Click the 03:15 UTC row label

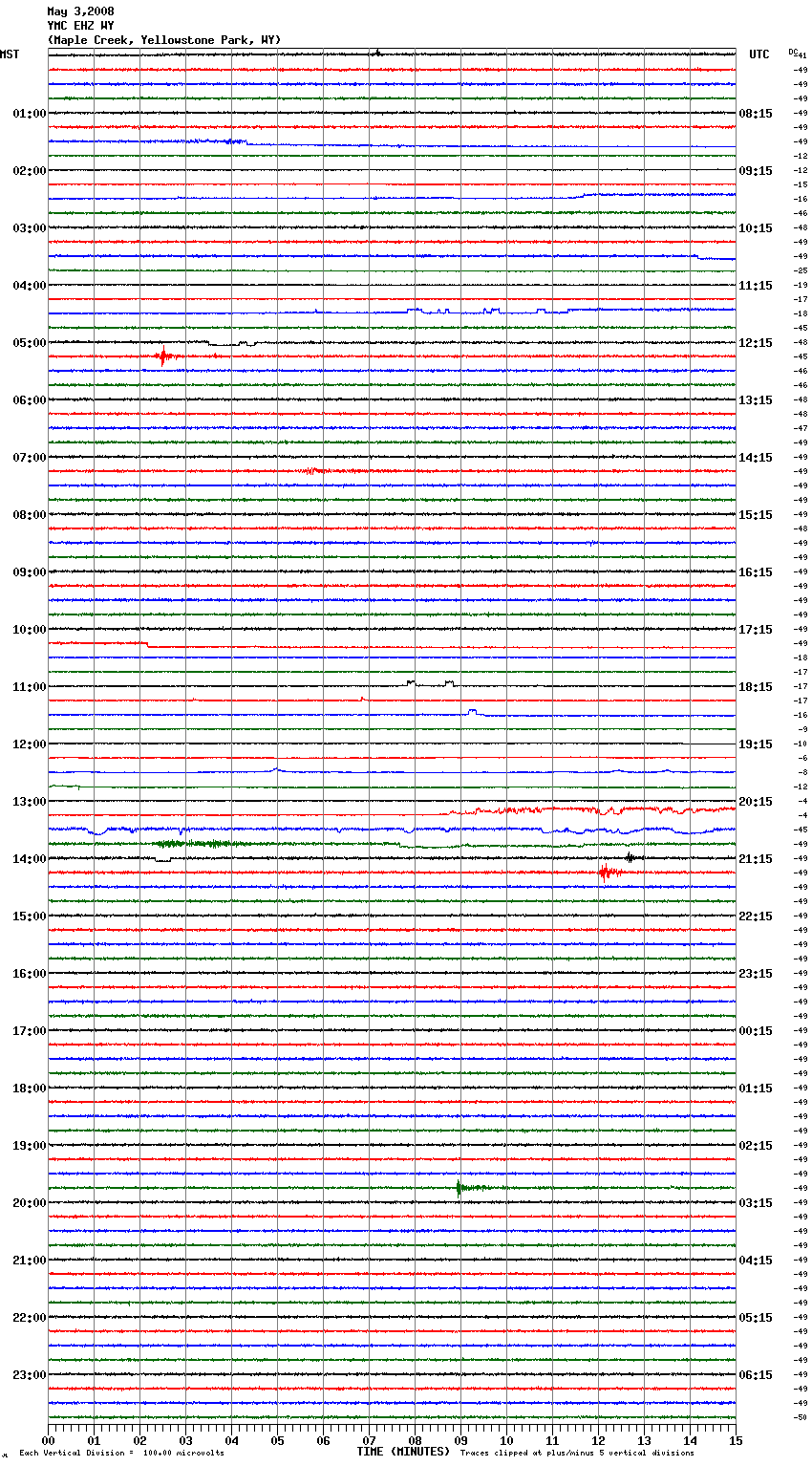pos(756,1203)
